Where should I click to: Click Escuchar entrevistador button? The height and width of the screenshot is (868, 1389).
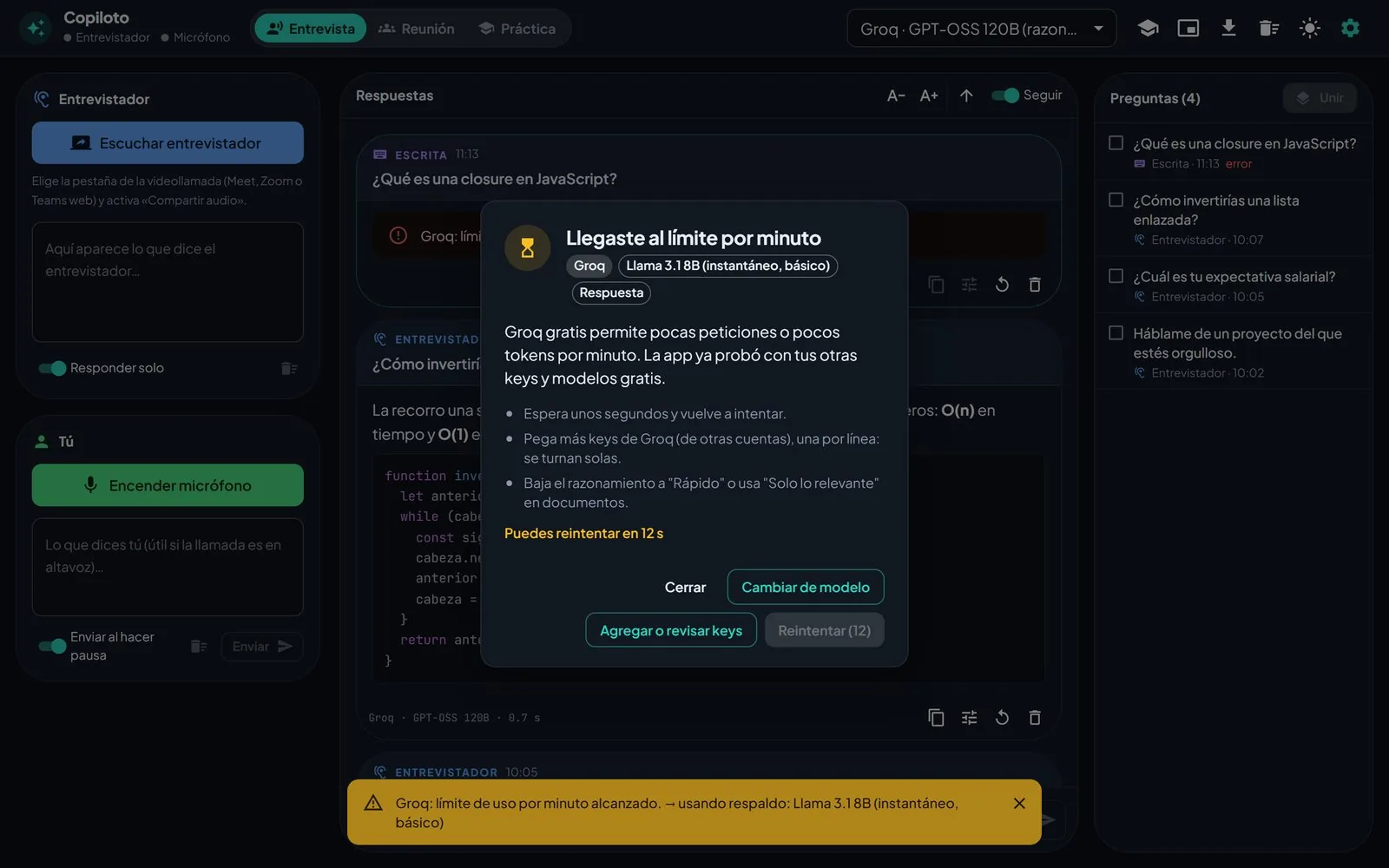[x=168, y=143]
